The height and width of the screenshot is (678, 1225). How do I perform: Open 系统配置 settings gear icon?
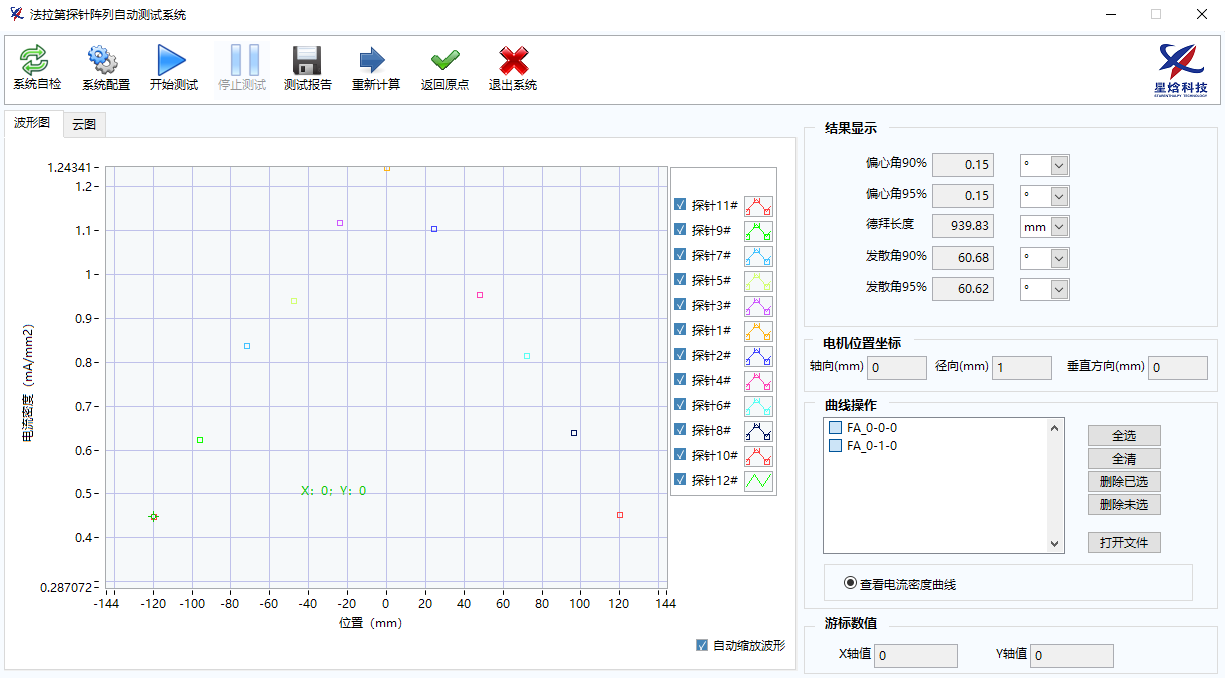[105, 62]
